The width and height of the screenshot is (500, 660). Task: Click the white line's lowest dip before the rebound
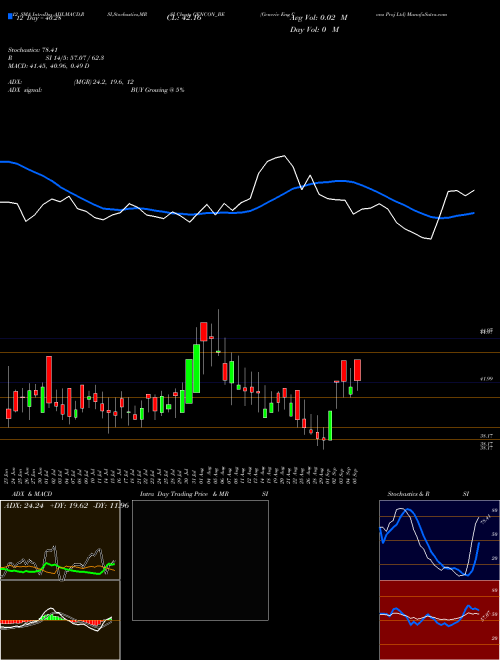click(x=430, y=239)
